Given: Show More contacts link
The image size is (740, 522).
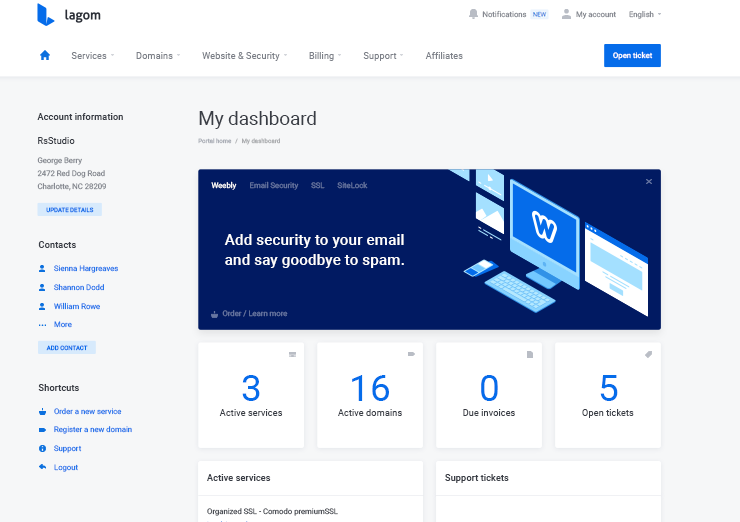Looking at the screenshot, I should click(63, 325).
